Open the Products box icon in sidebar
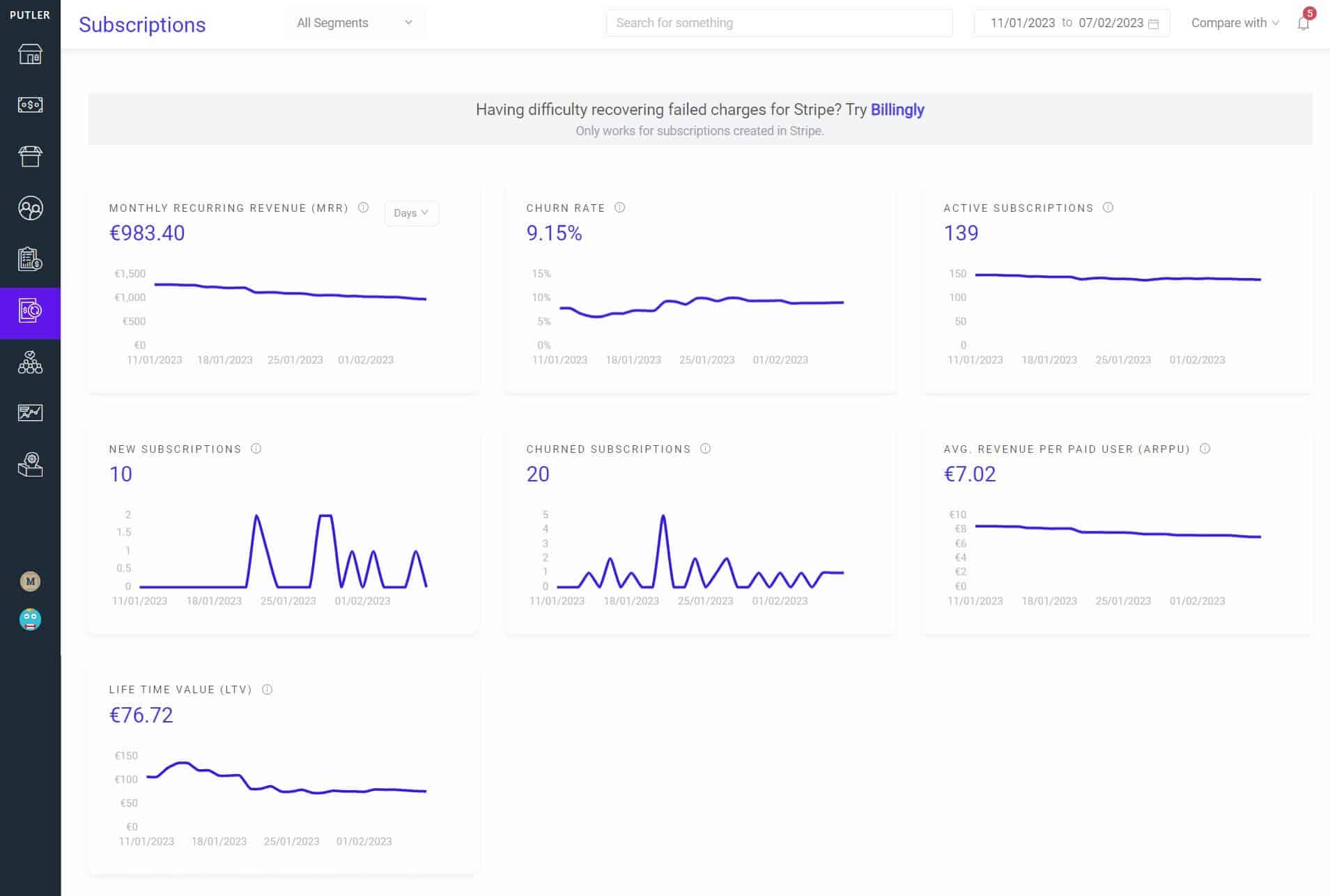 (x=30, y=156)
